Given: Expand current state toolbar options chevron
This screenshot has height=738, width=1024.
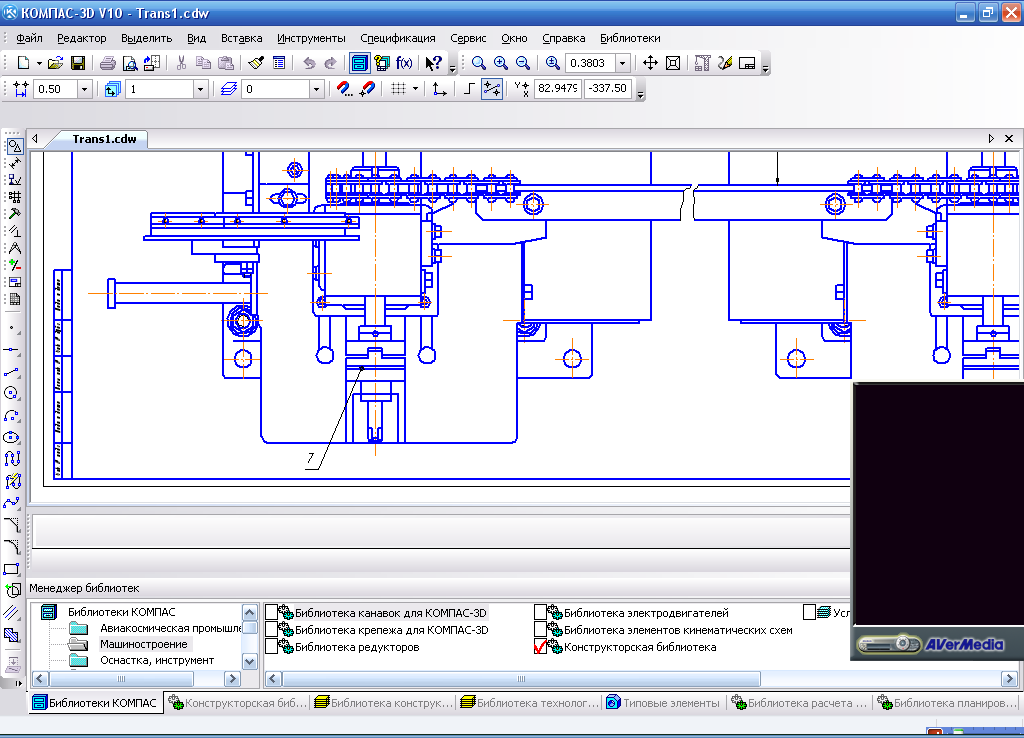Looking at the screenshot, I should coord(641,93).
